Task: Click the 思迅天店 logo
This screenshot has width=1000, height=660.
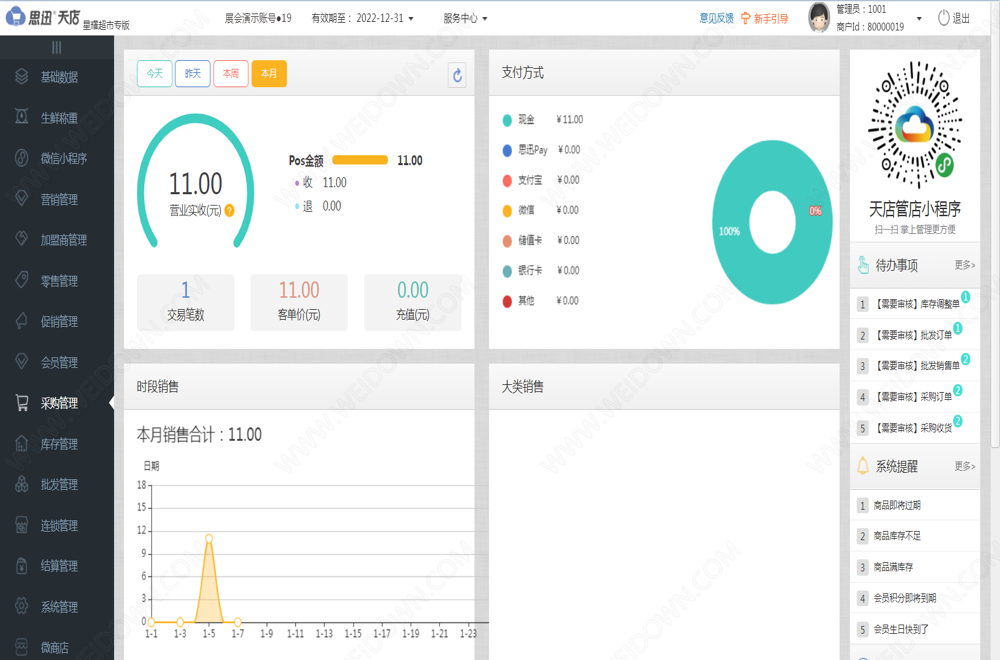Action: 43,17
